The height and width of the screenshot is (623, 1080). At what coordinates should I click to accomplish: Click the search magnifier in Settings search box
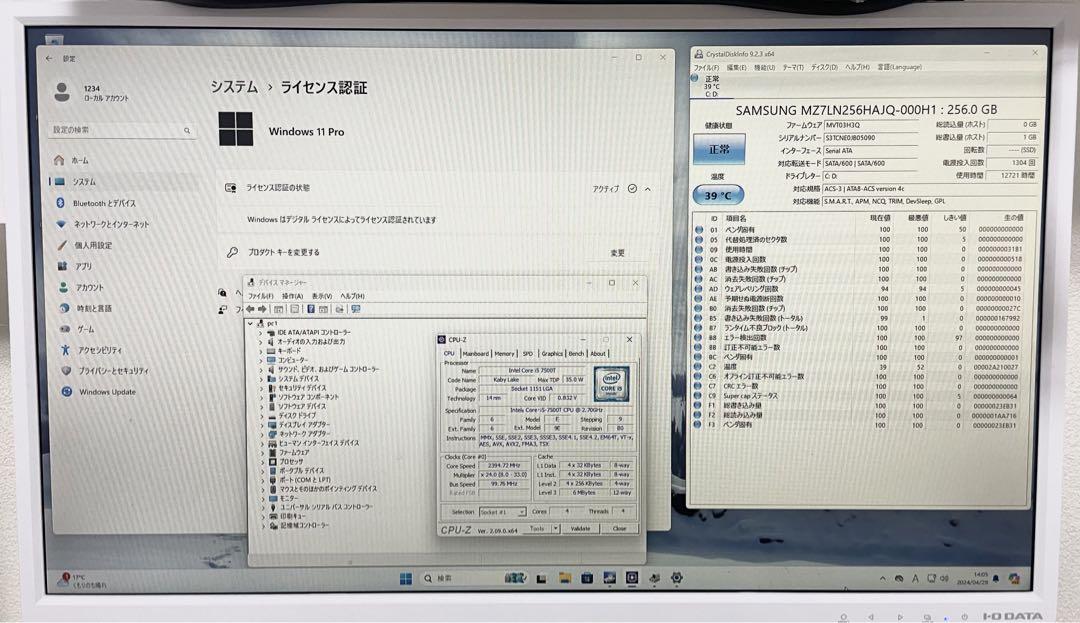[x=187, y=130]
